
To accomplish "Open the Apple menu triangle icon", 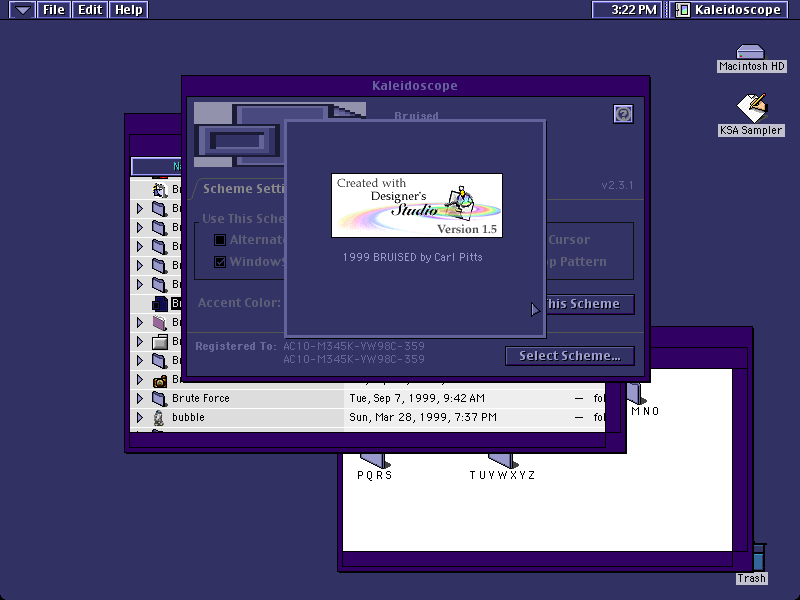I will 22,10.
